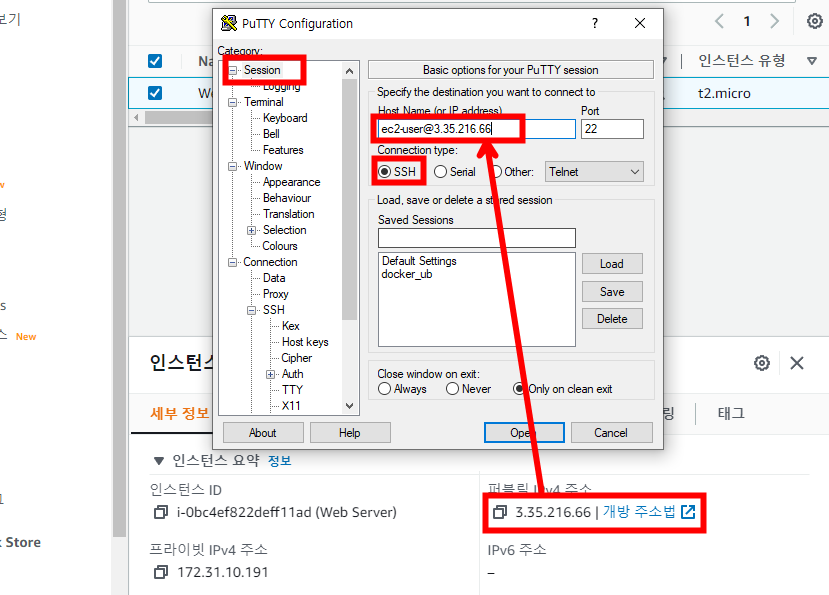829x595 pixels.
Task: Select Bell category in PuTTY tree
Action: (x=271, y=134)
